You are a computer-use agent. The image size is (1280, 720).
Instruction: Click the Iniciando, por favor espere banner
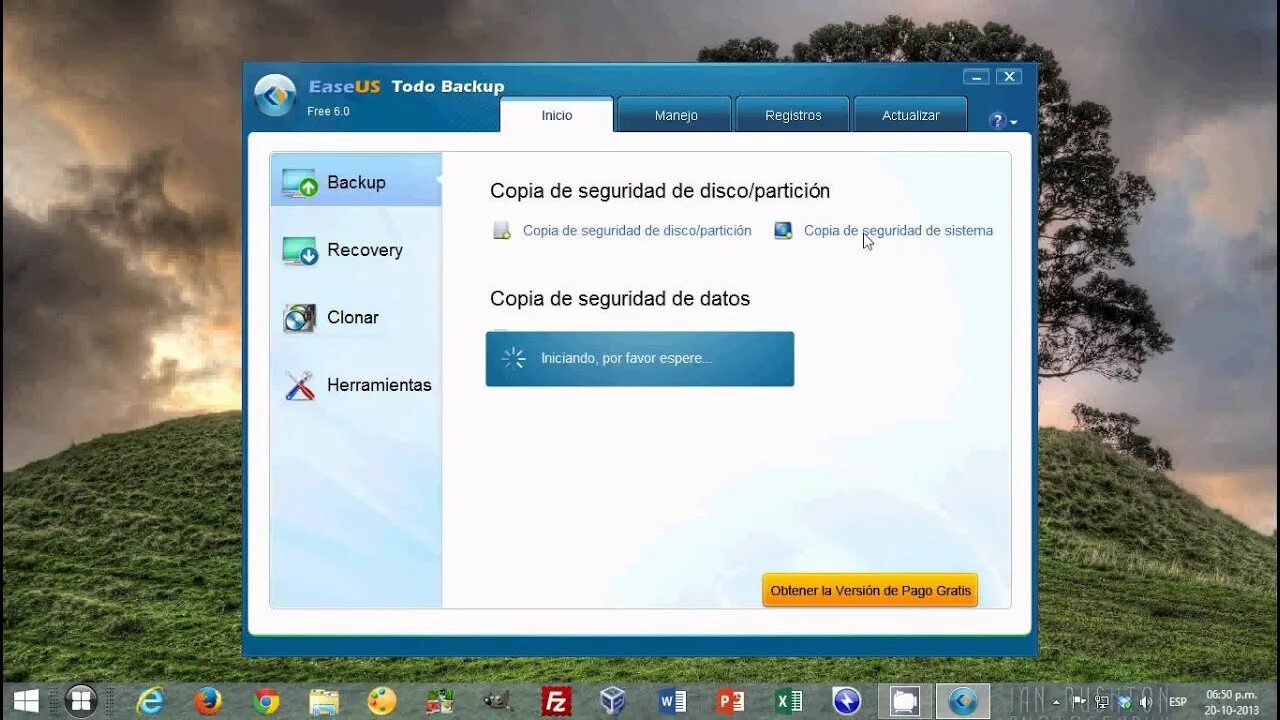click(640, 359)
